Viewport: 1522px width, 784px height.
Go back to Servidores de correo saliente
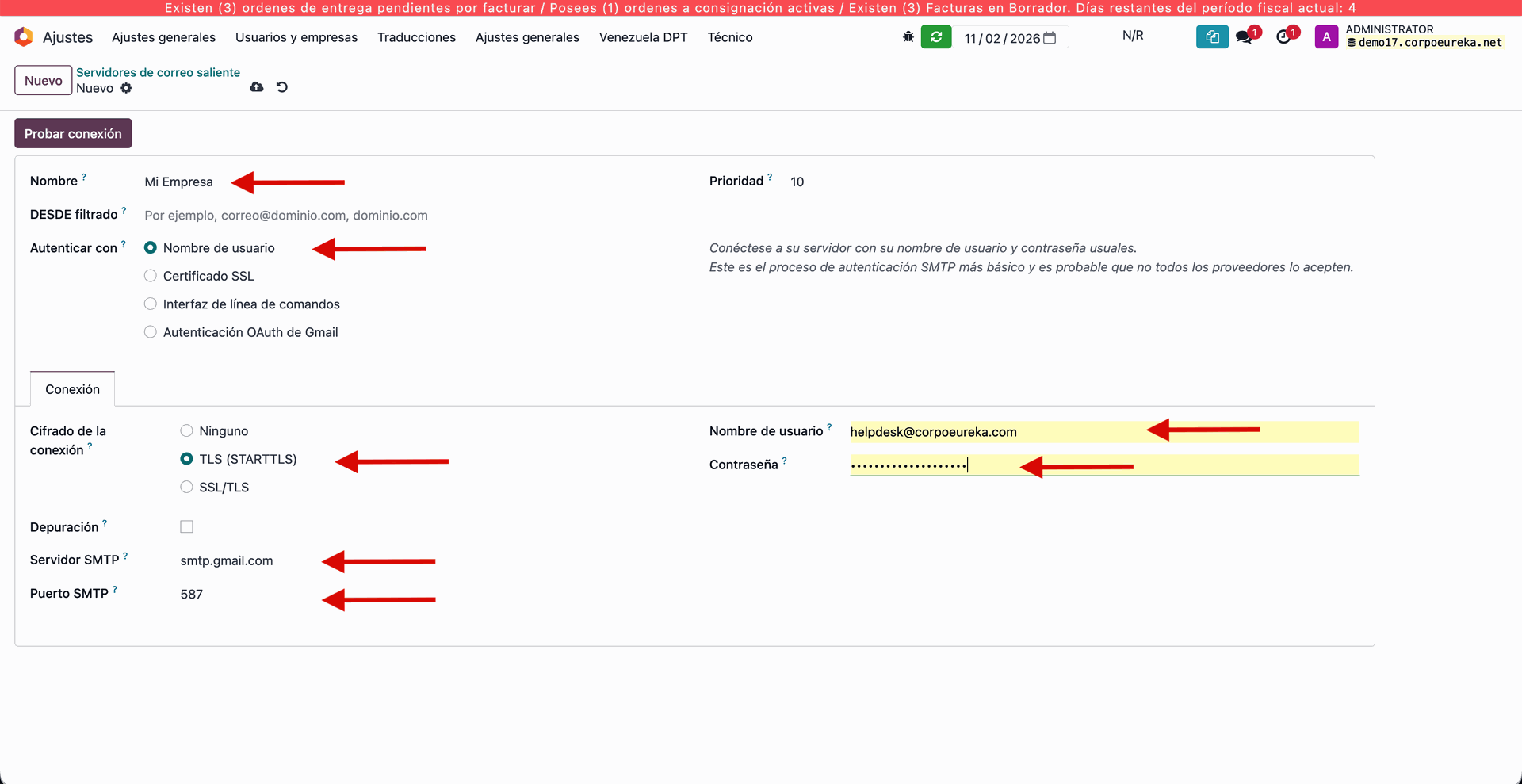point(158,72)
